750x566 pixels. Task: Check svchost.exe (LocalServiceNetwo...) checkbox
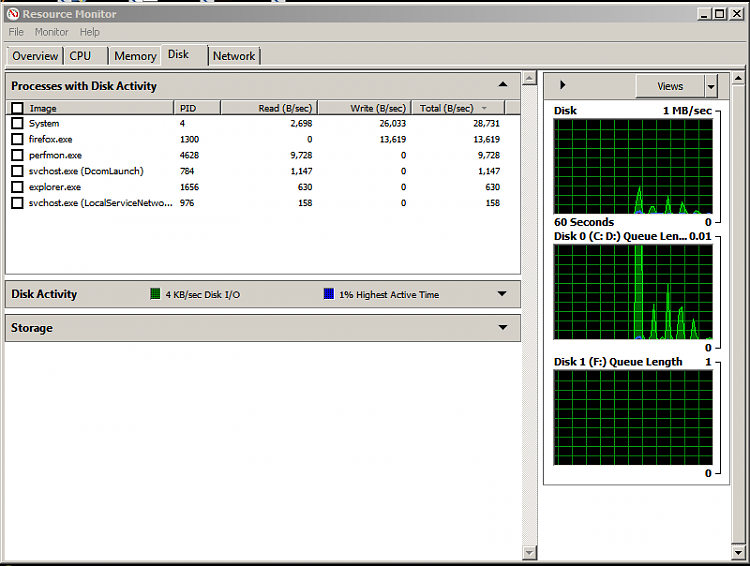pyautogui.click(x=17, y=203)
